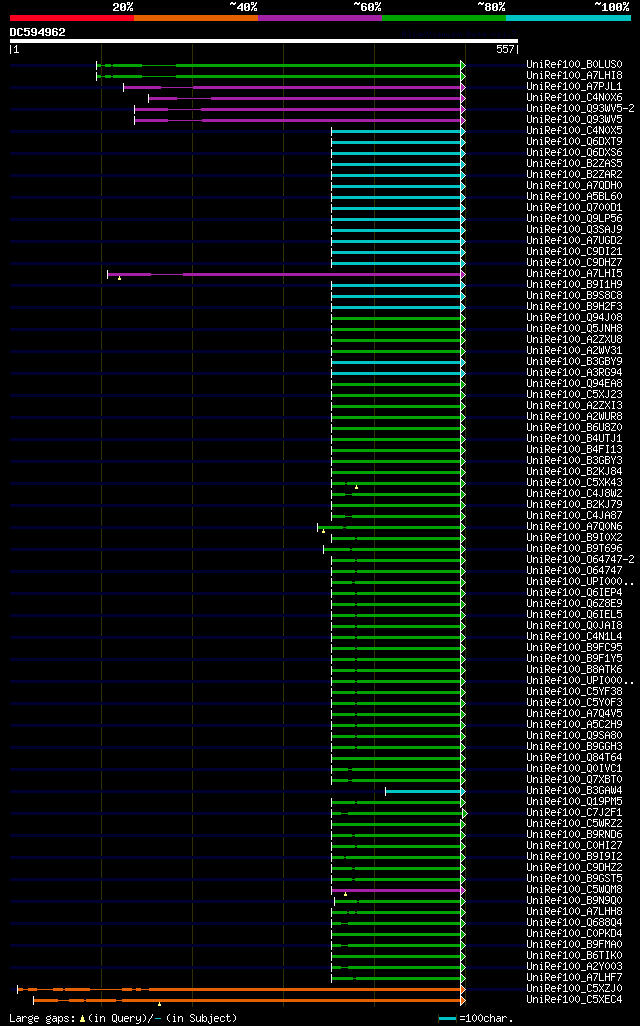Select hit label UniRef100_B3GAW4

575,790
